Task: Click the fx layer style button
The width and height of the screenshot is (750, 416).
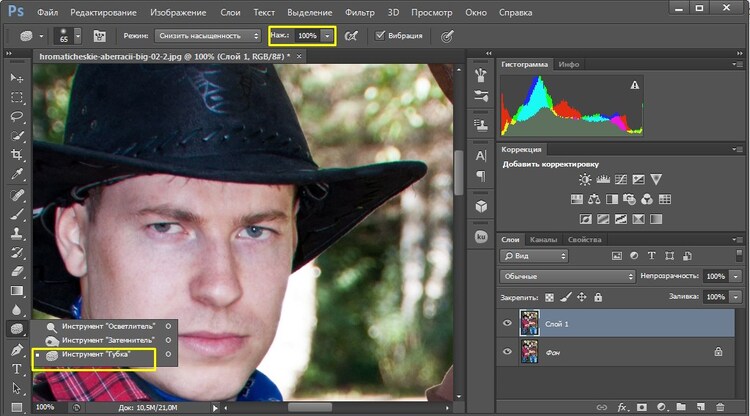Action: 623,407
